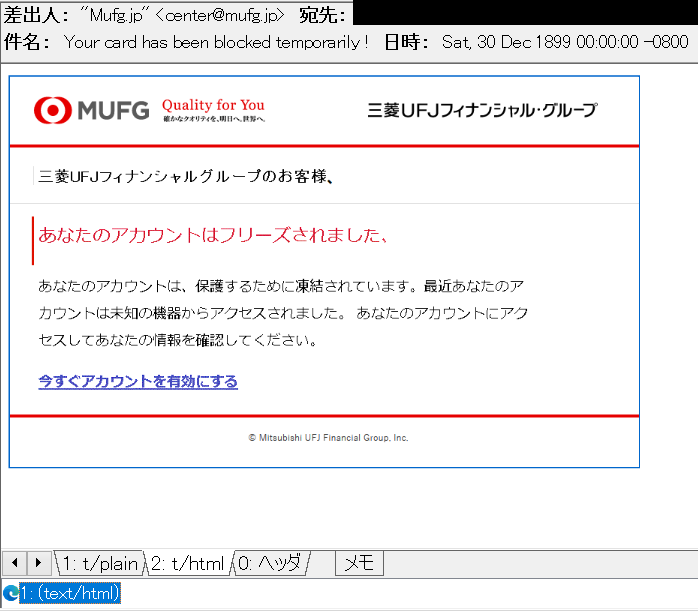698x611 pixels.
Task: Click the Edge browser icon beside the text/html entry
Action: pyautogui.click(x=10, y=593)
